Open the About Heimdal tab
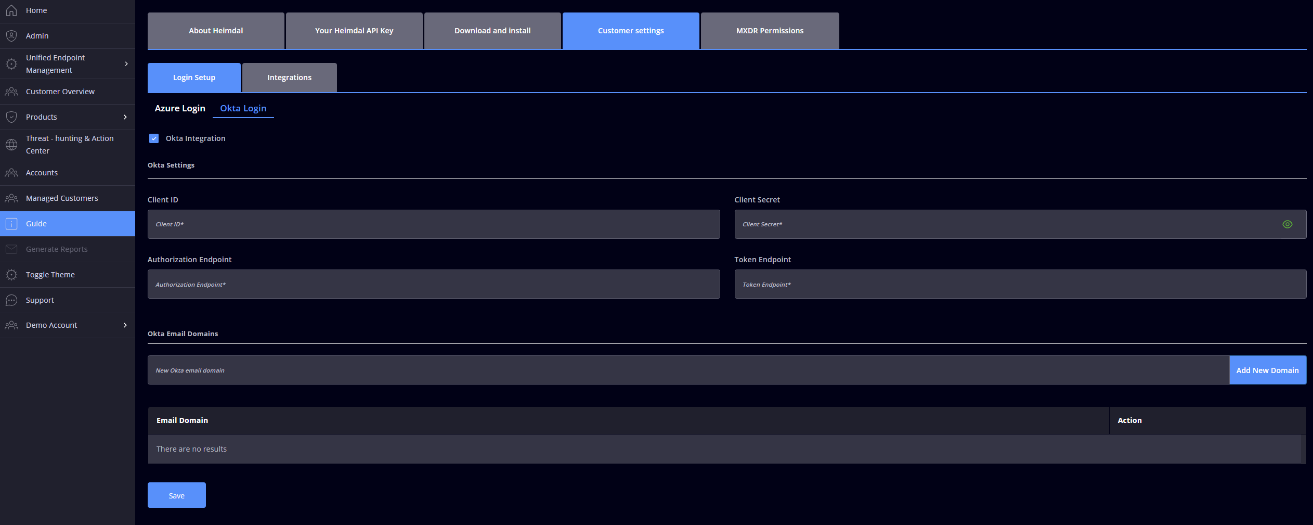The image size is (1313, 525). 216,31
